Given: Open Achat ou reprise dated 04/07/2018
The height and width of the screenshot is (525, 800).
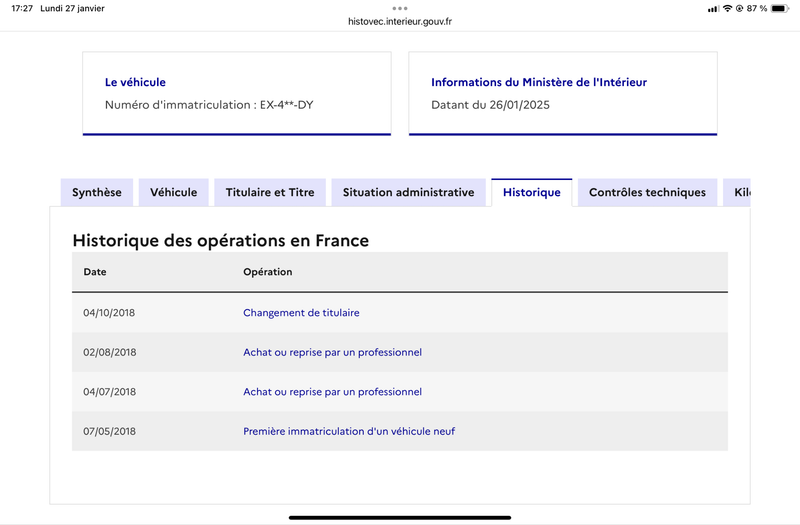Looking at the screenshot, I should (x=332, y=392).
